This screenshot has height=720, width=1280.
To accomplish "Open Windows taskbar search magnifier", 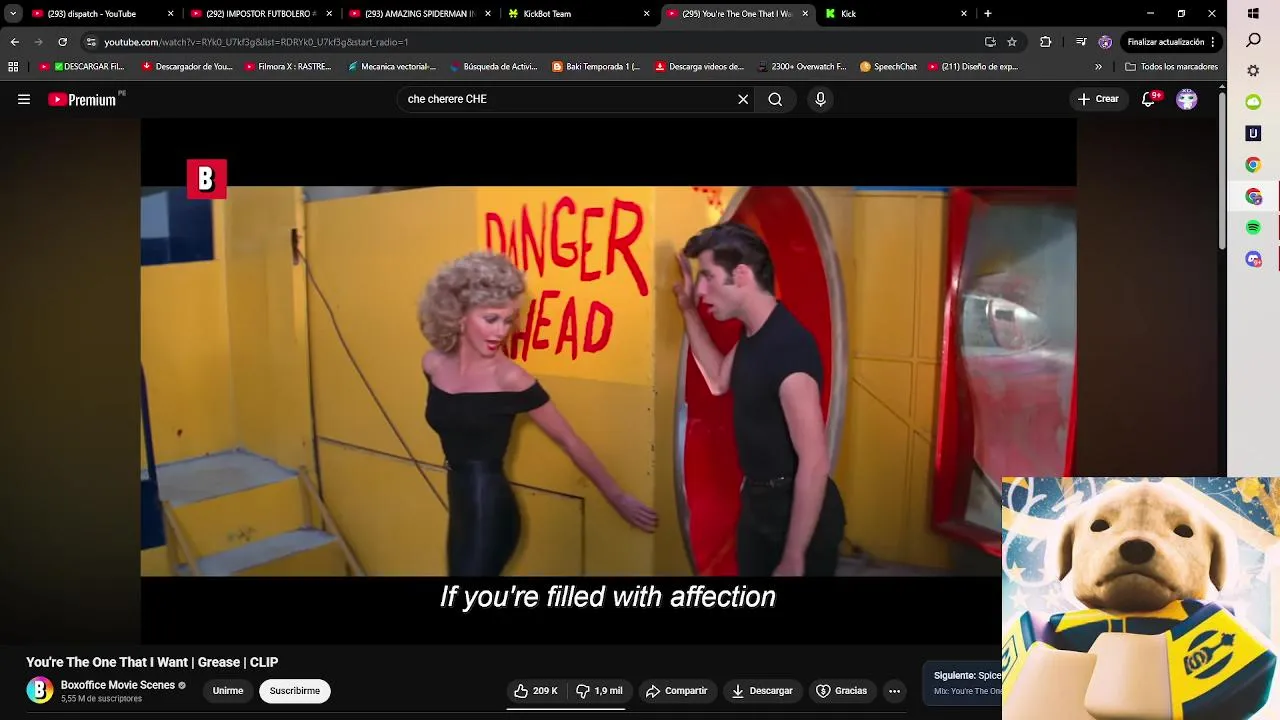I will tap(1253, 41).
